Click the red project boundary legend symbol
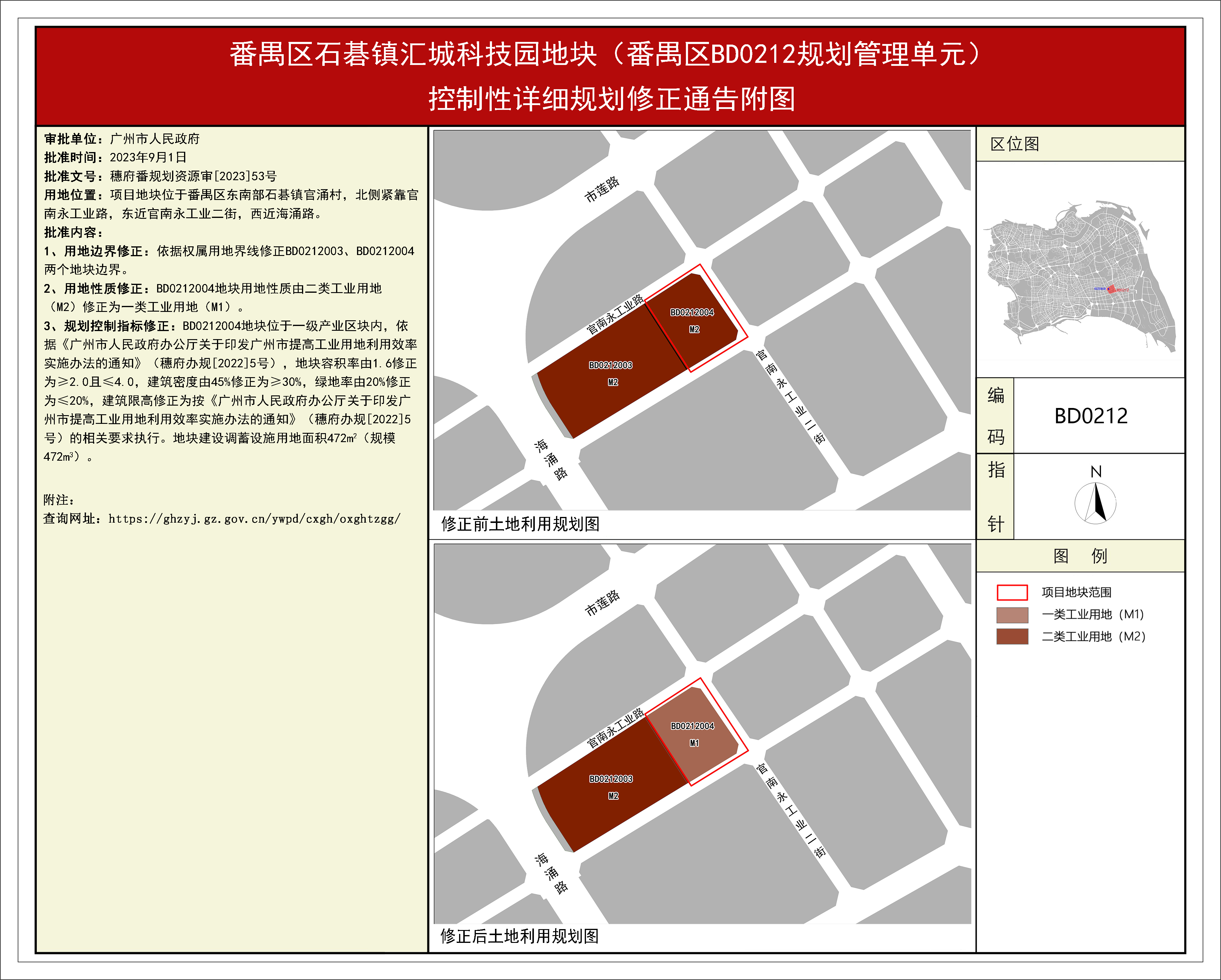 (x=1012, y=592)
